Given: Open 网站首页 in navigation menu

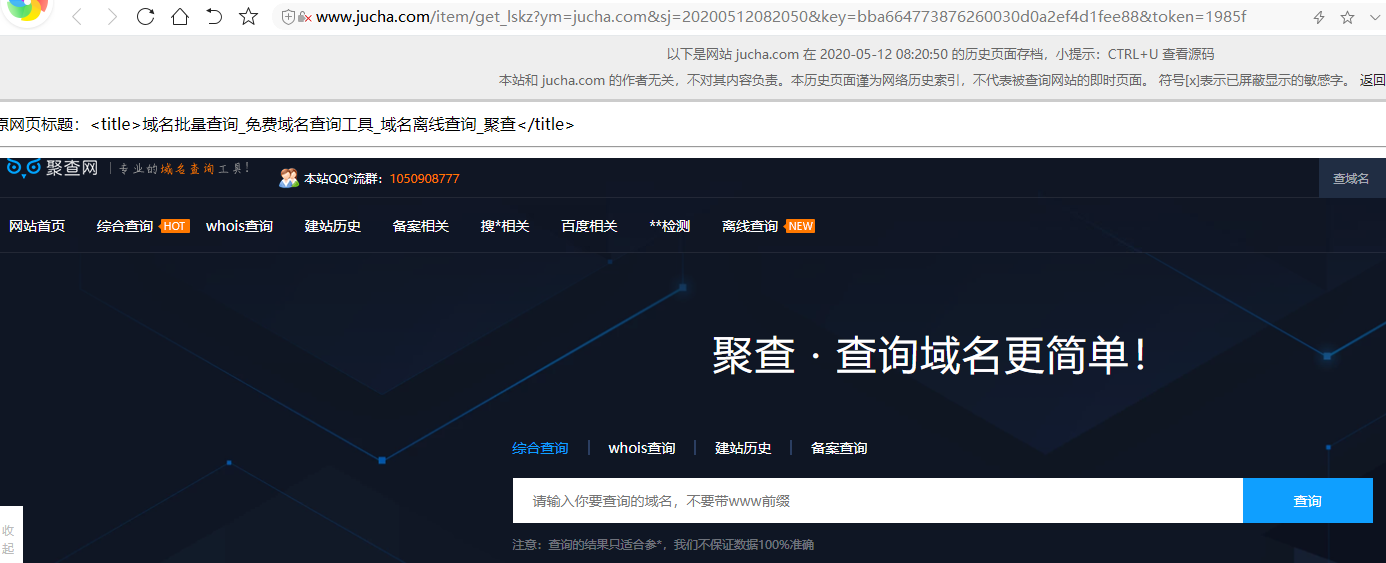Looking at the screenshot, I should [37, 226].
